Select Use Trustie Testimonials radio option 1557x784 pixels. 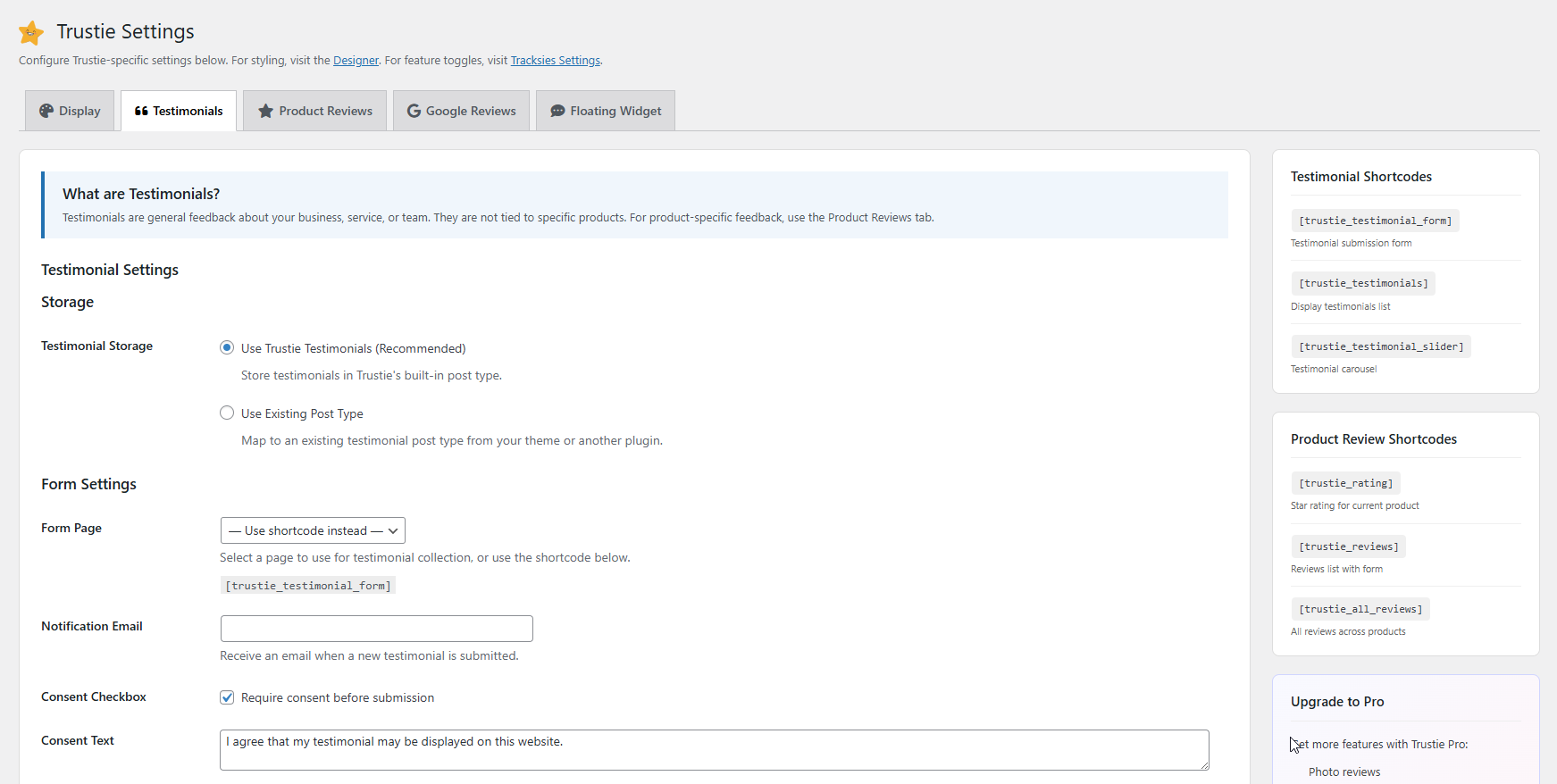(x=227, y=347)
